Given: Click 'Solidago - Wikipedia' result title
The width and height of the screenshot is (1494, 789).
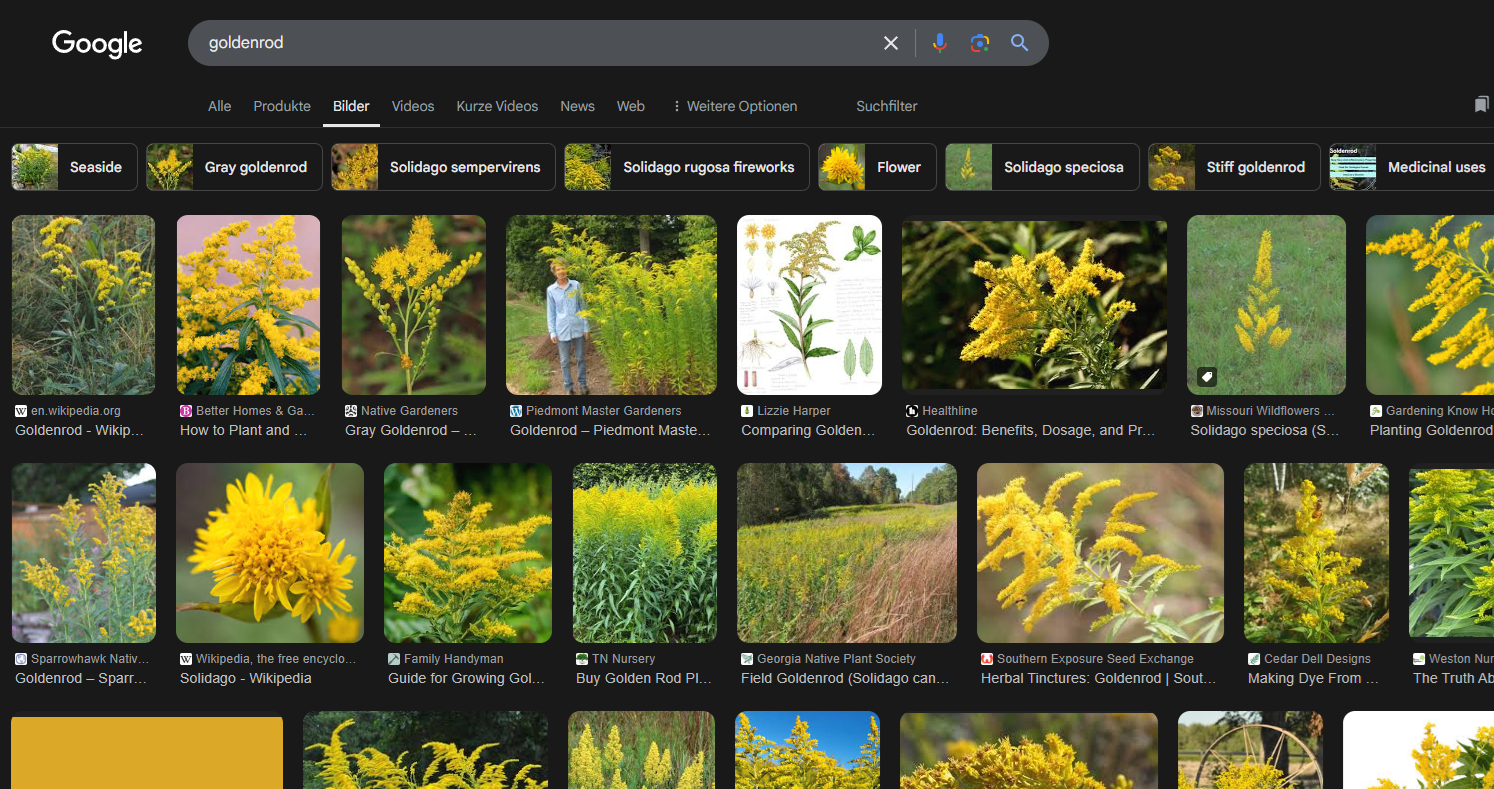Looking at the screenshot, I should [x=246, y=678].
